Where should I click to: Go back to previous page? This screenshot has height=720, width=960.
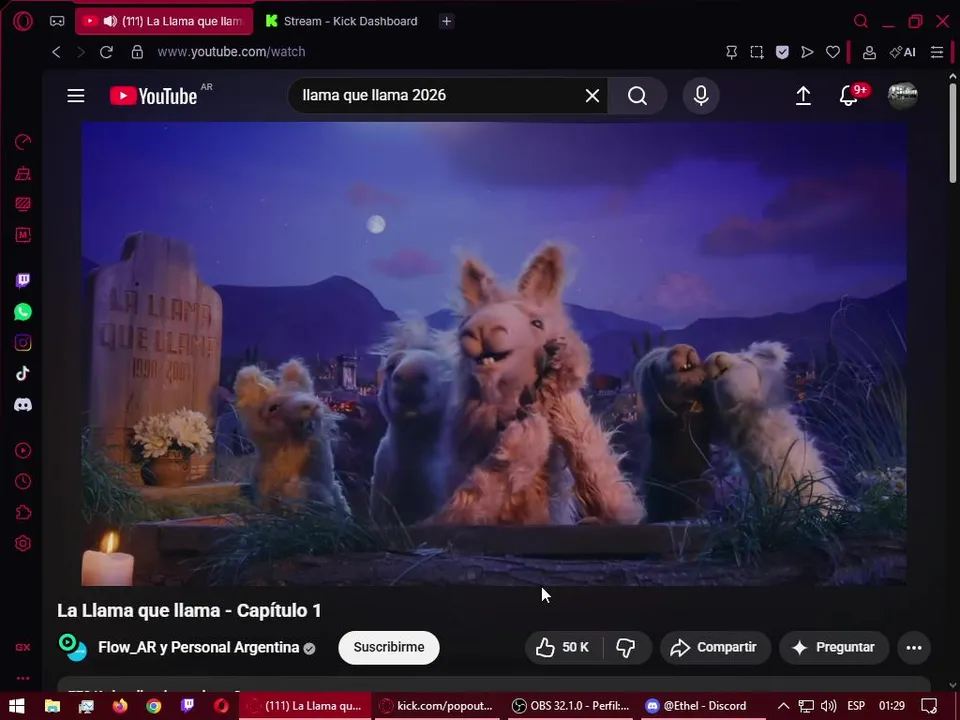coord(56,52)
